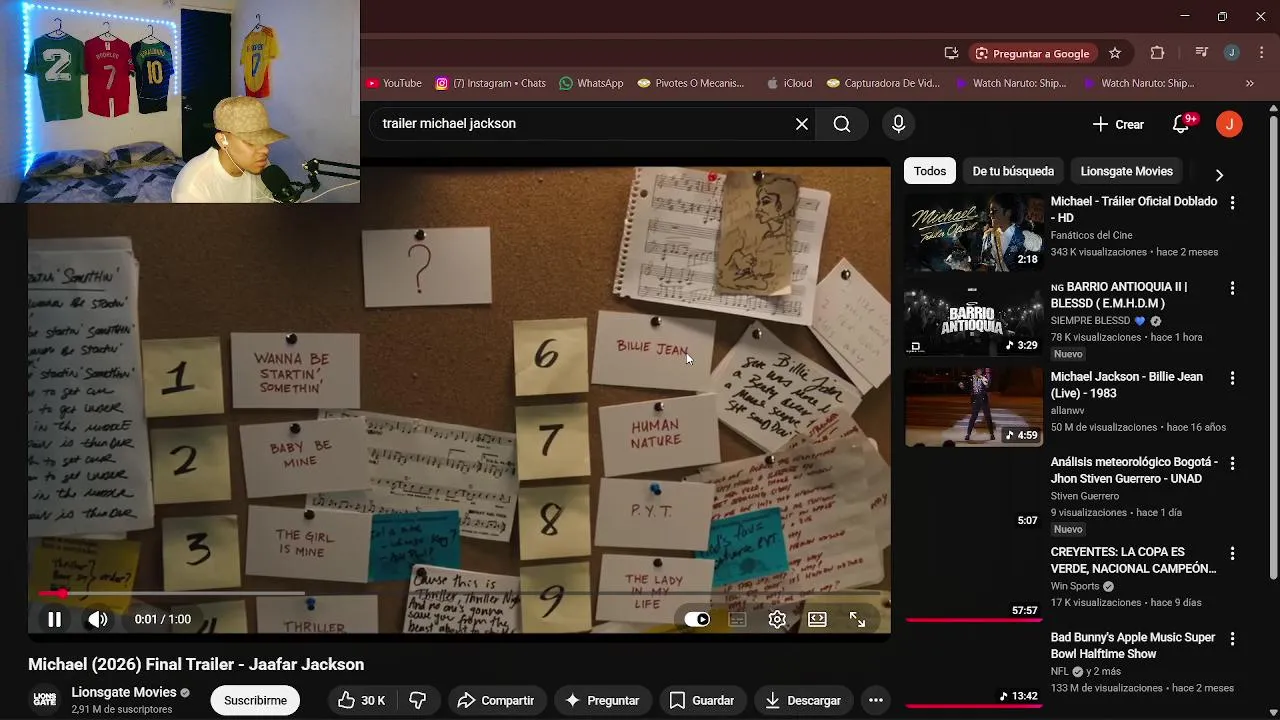
Task: Open 'Capturadora De Vid...' bookmark
Action: [883, 83]
